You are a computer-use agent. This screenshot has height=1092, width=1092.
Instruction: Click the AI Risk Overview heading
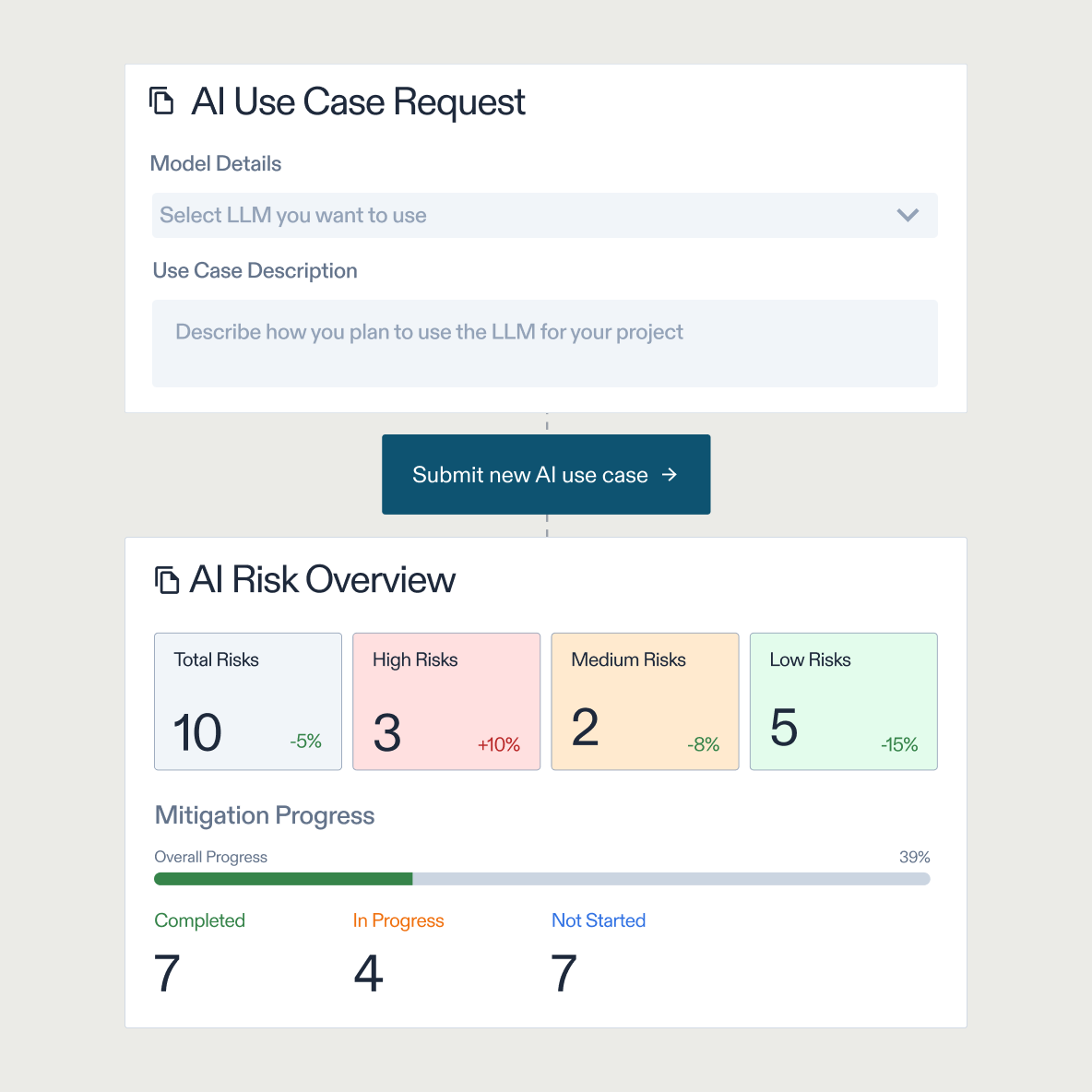pos(323,579)
